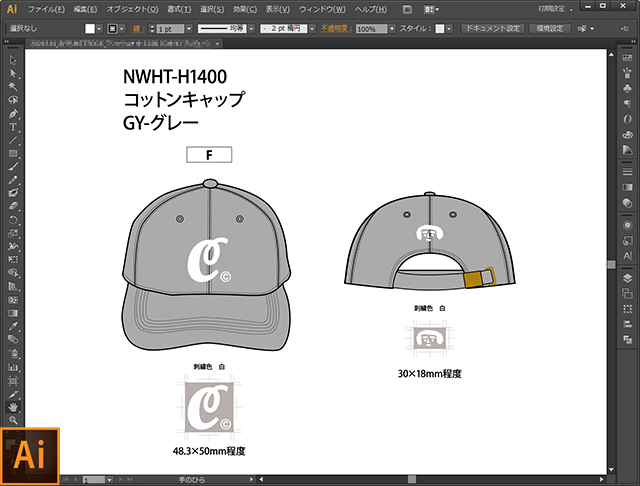
Task: Open the Character panel icon
Action: [627, 255]
